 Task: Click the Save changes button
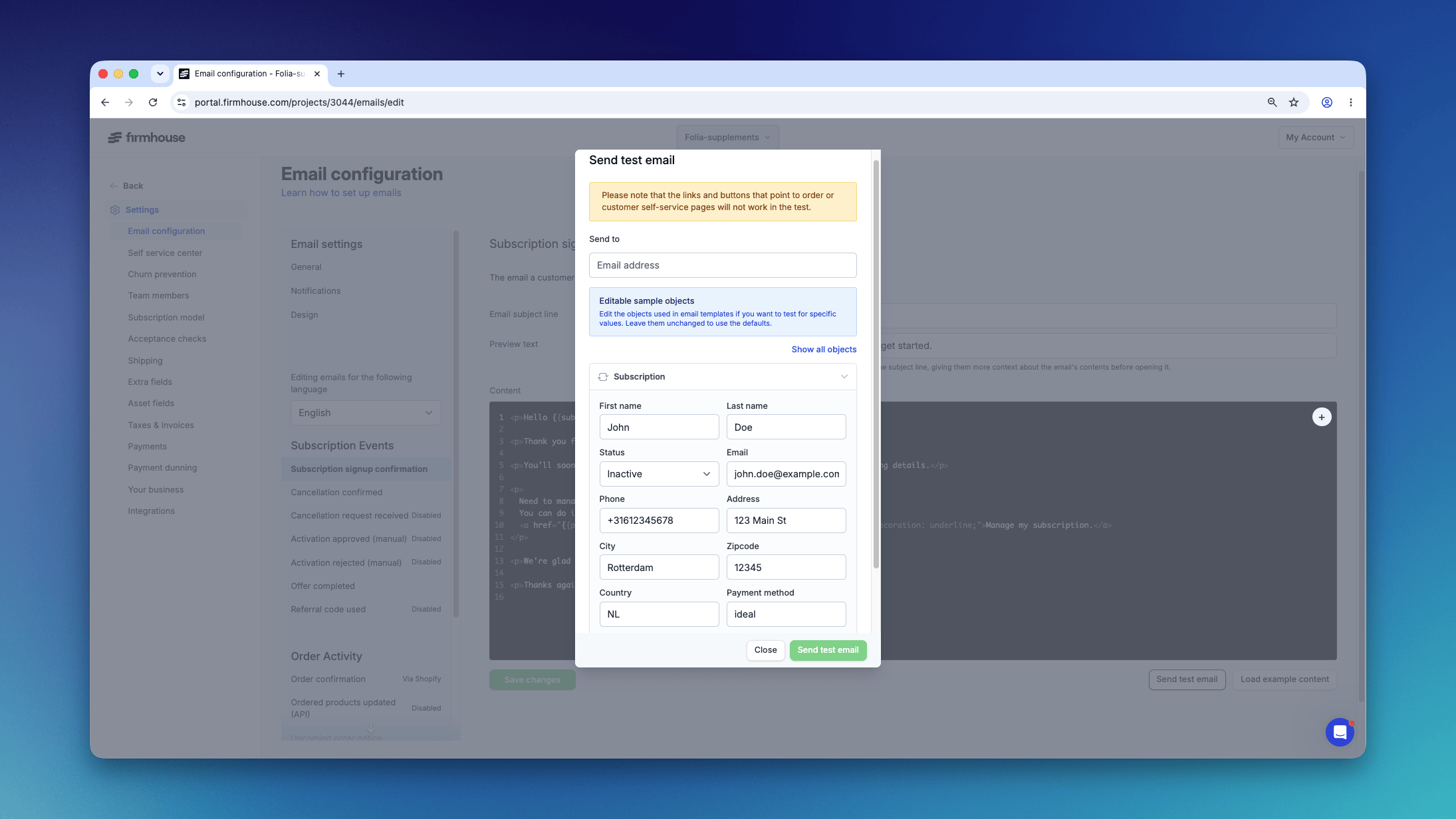(x=533, y=680)
